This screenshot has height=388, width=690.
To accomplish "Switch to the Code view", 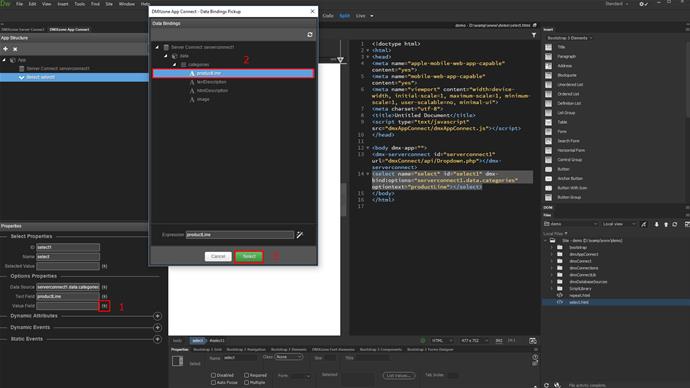I will pyautogui.click(x=328, y=16).
